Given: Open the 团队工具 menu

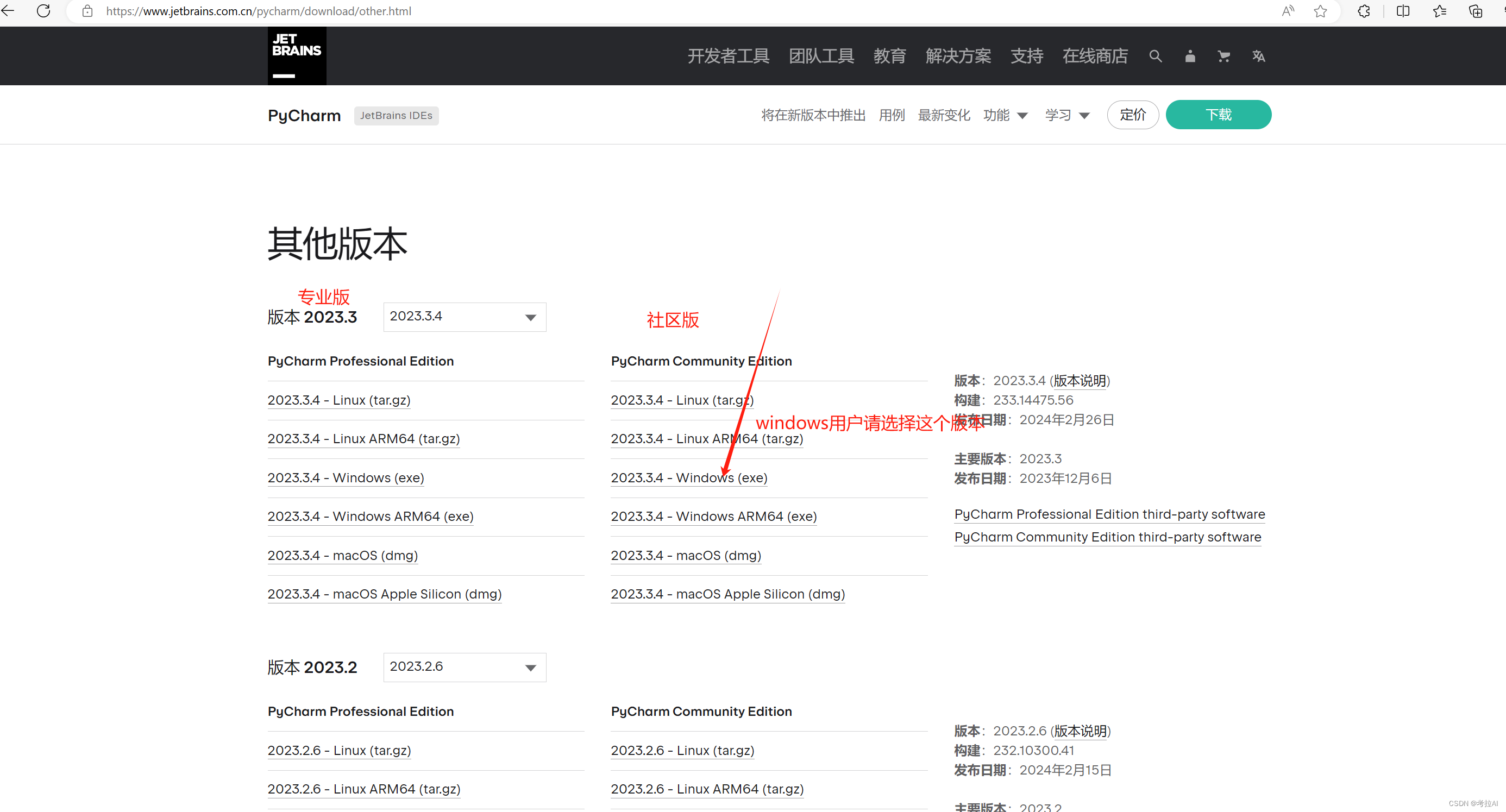Looking at the screenshot, I should coord(821,56).
